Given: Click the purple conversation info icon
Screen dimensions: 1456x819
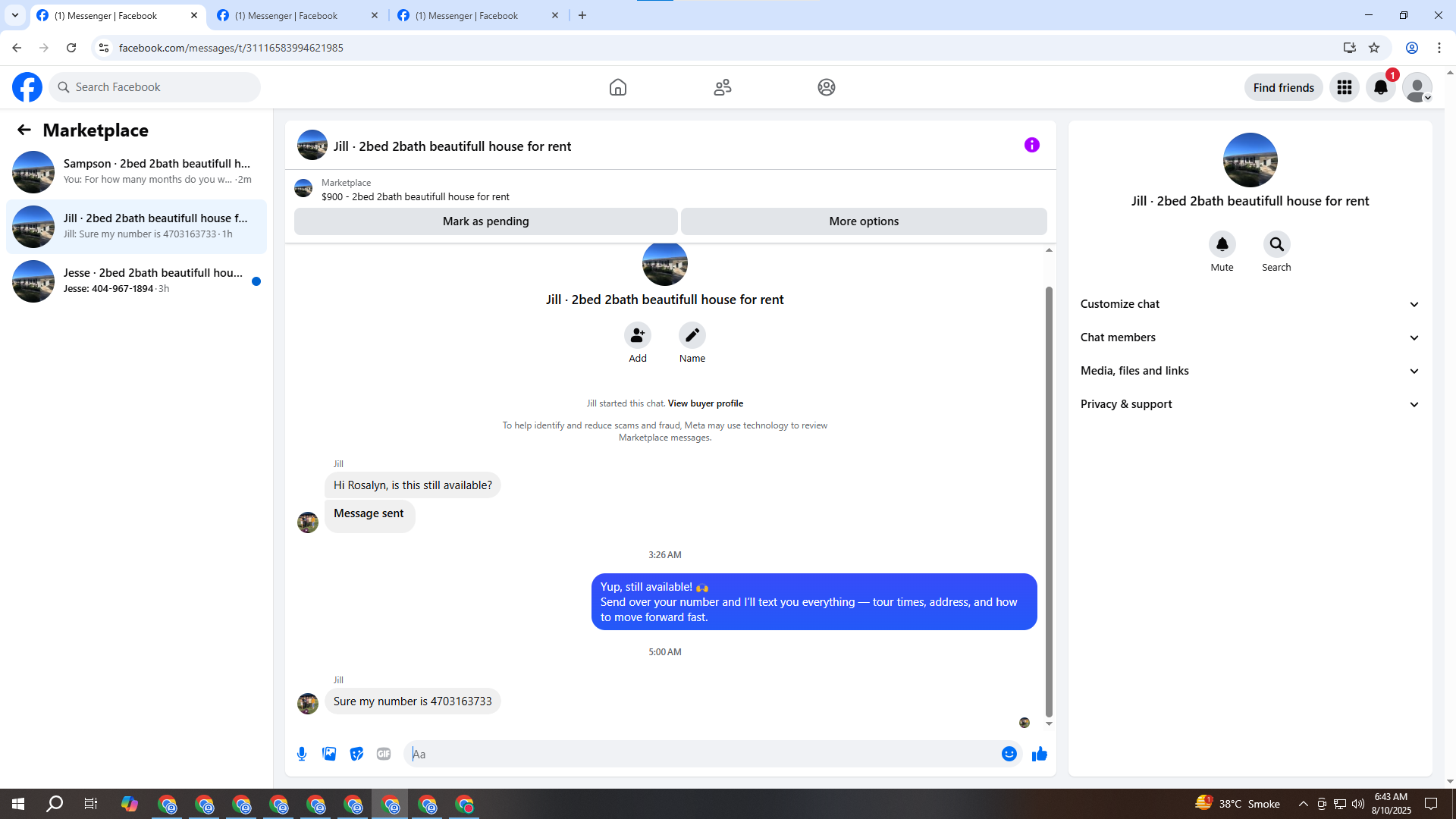Looking at the screenshot, I should pyautogui.click(x=1031, y=145).
